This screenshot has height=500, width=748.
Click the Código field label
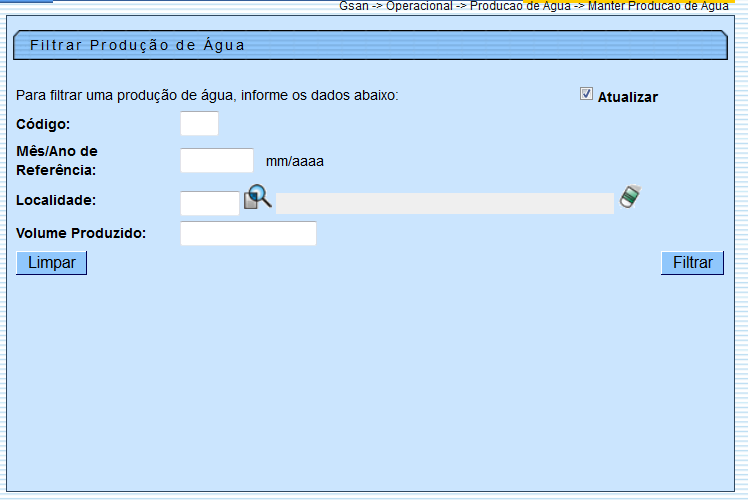point(43,124)
